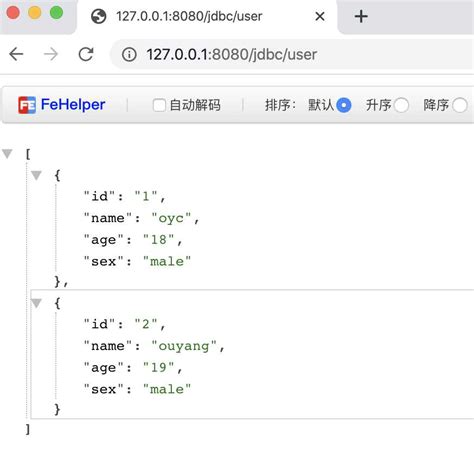The height and width of the screenshot is (454, 474).
Task: Click the "name" key in first object
Action: [x=108, y=218]
